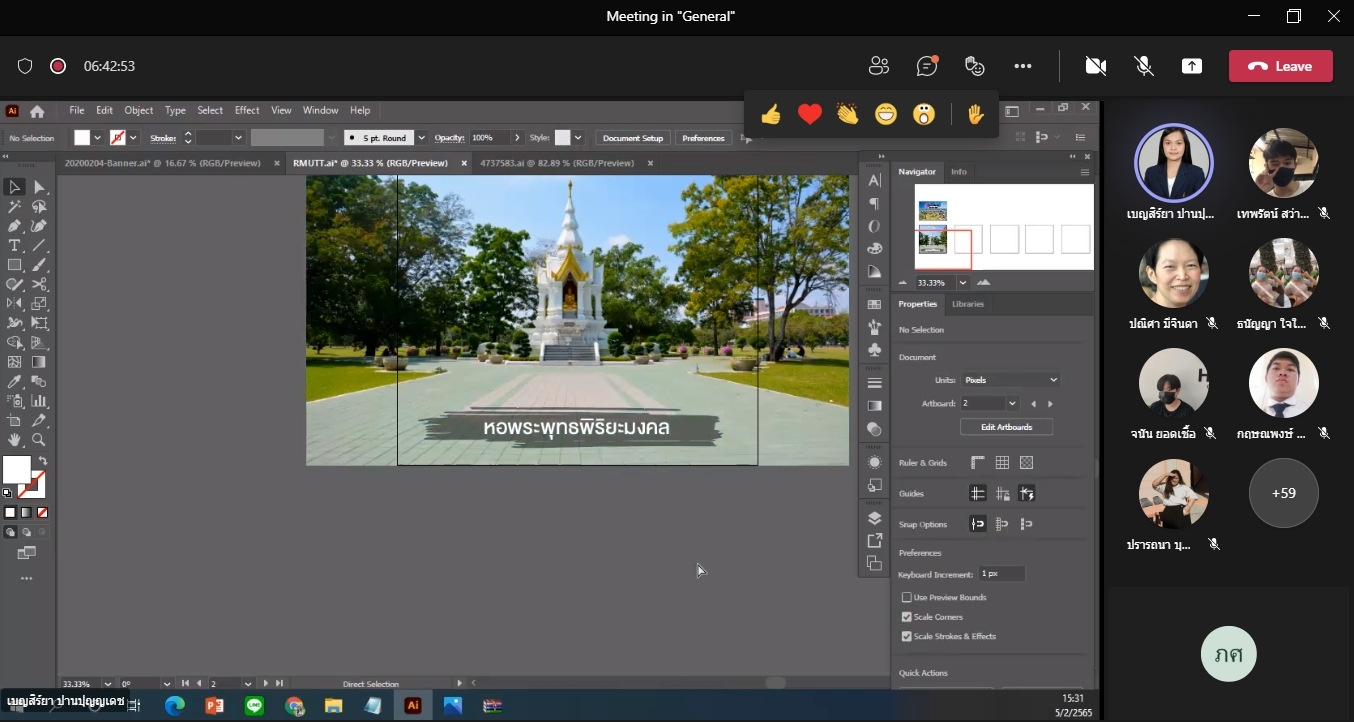Unmute microphone in Teams

(x=1144, y=66)
